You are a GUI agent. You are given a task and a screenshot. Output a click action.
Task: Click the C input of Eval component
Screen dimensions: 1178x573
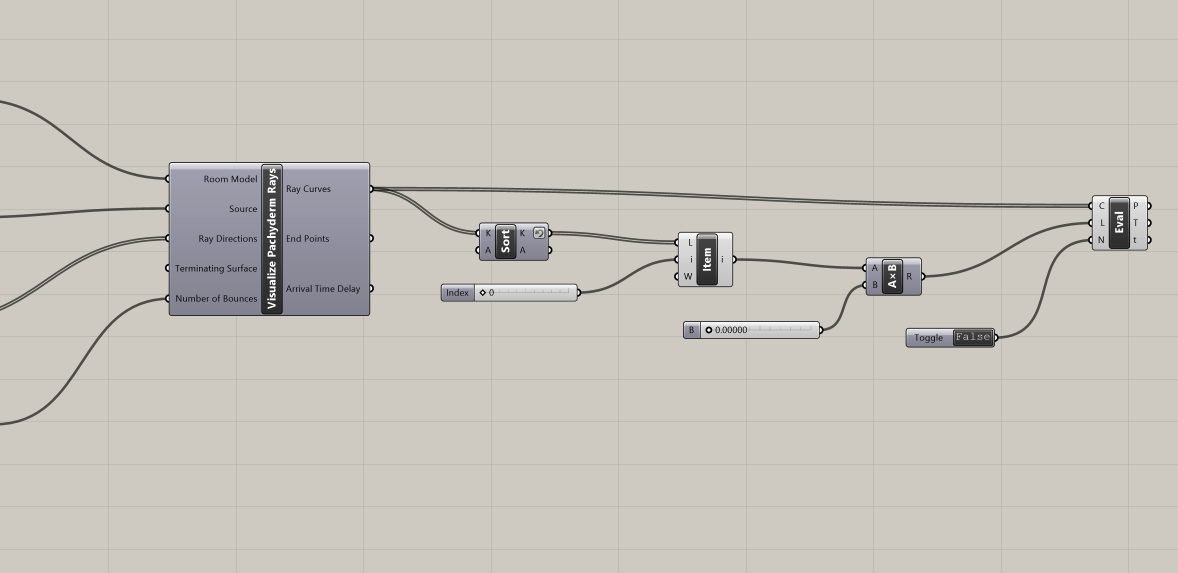1101,206
